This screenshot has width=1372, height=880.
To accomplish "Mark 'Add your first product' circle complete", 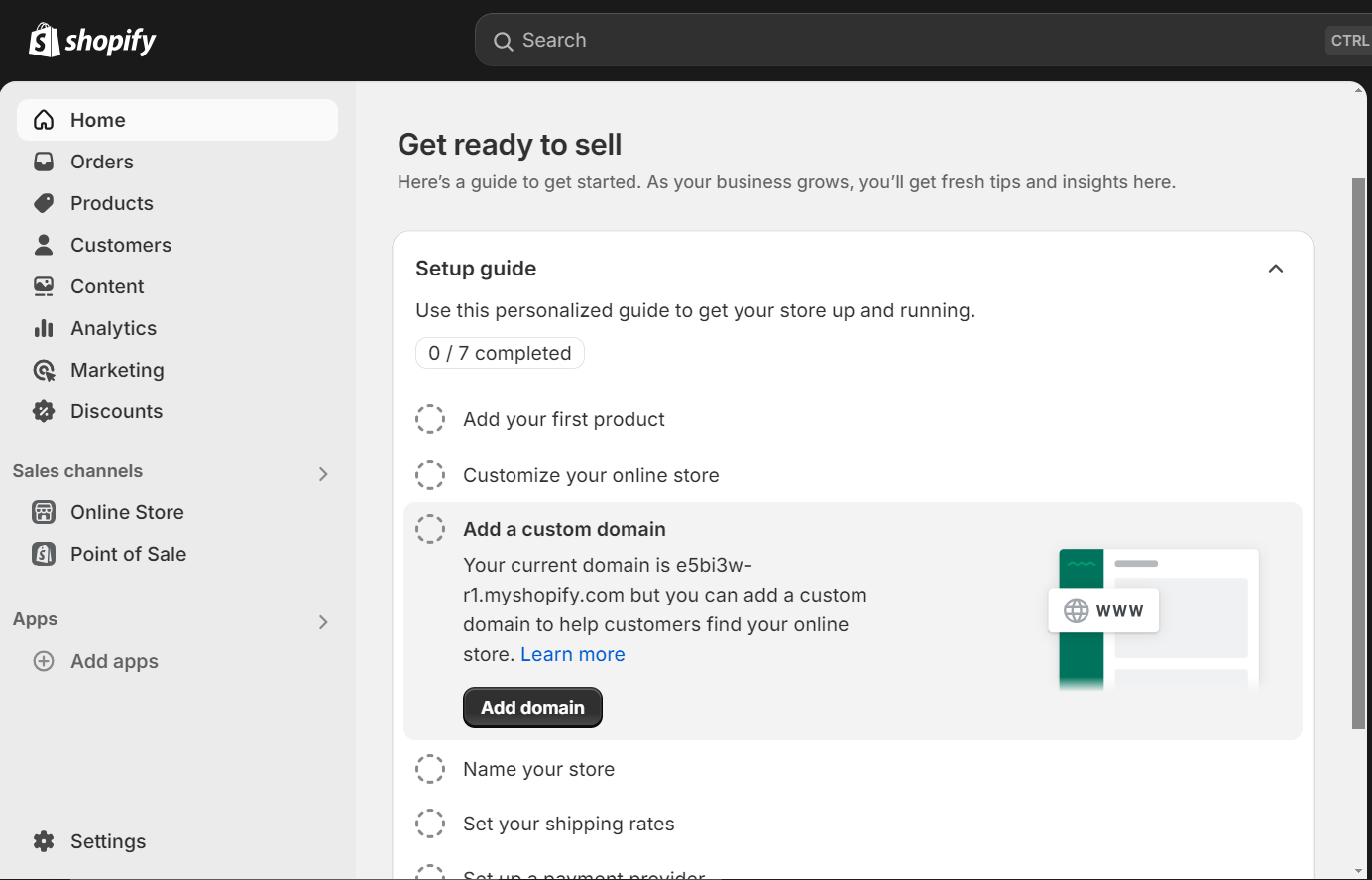I will (x=430, y=419).
